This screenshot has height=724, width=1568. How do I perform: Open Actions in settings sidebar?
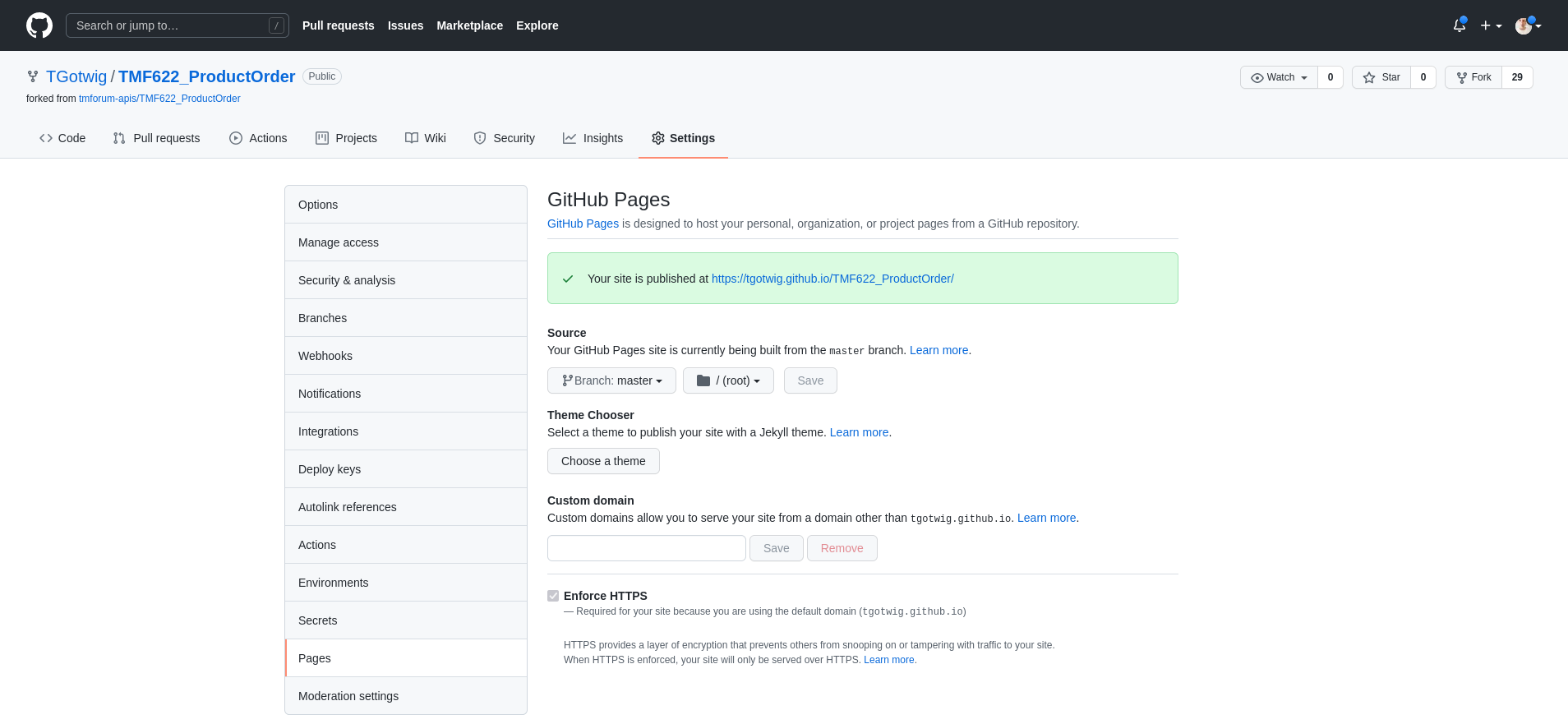(406, 545)
